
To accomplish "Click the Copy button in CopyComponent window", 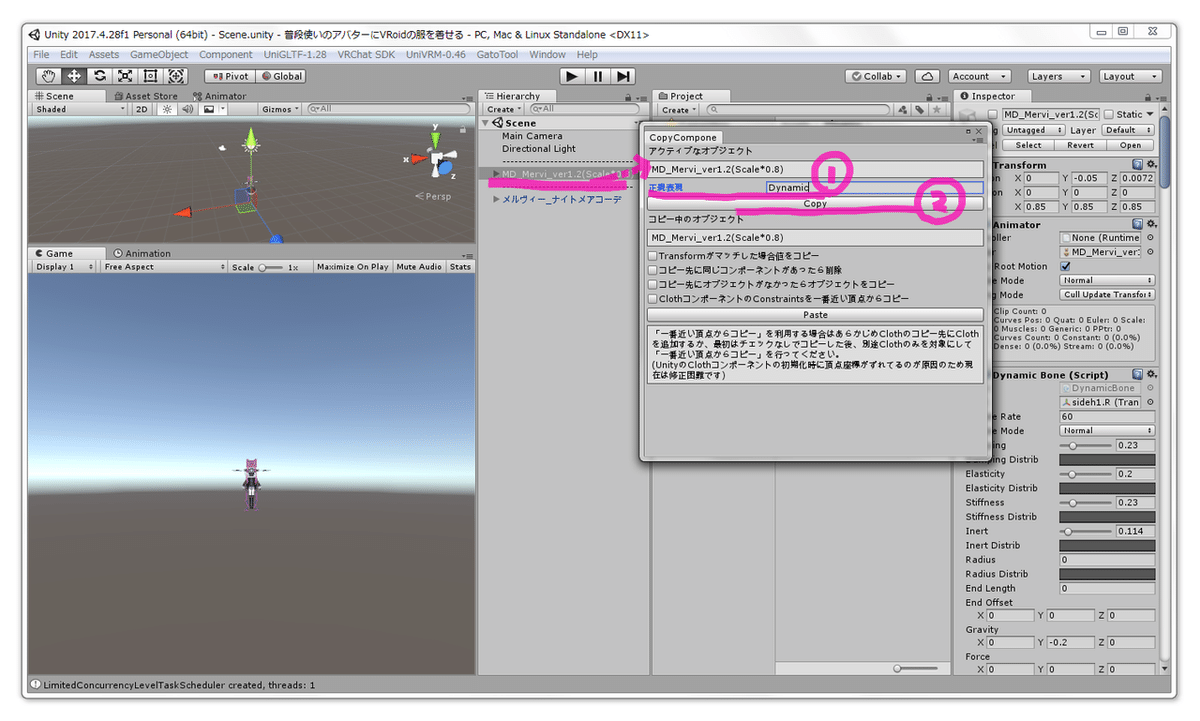I will pos(816,203).
